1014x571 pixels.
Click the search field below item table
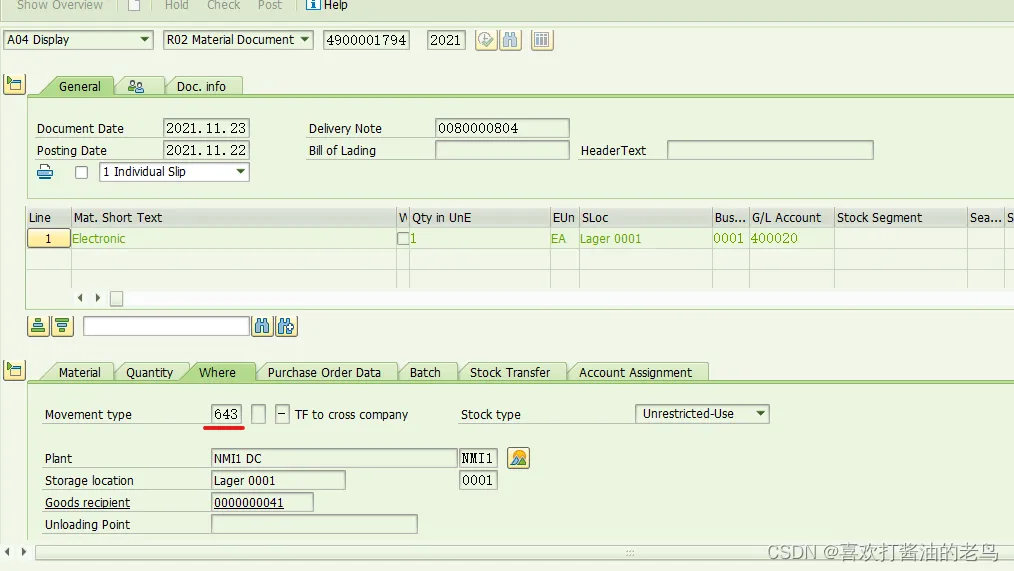coord(166,326)
